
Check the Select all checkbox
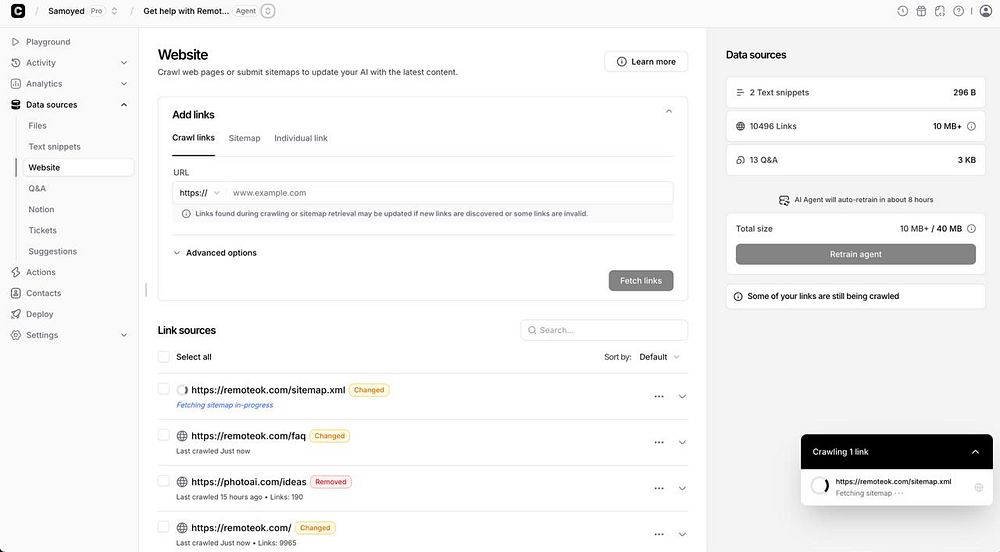coord(164,357)
